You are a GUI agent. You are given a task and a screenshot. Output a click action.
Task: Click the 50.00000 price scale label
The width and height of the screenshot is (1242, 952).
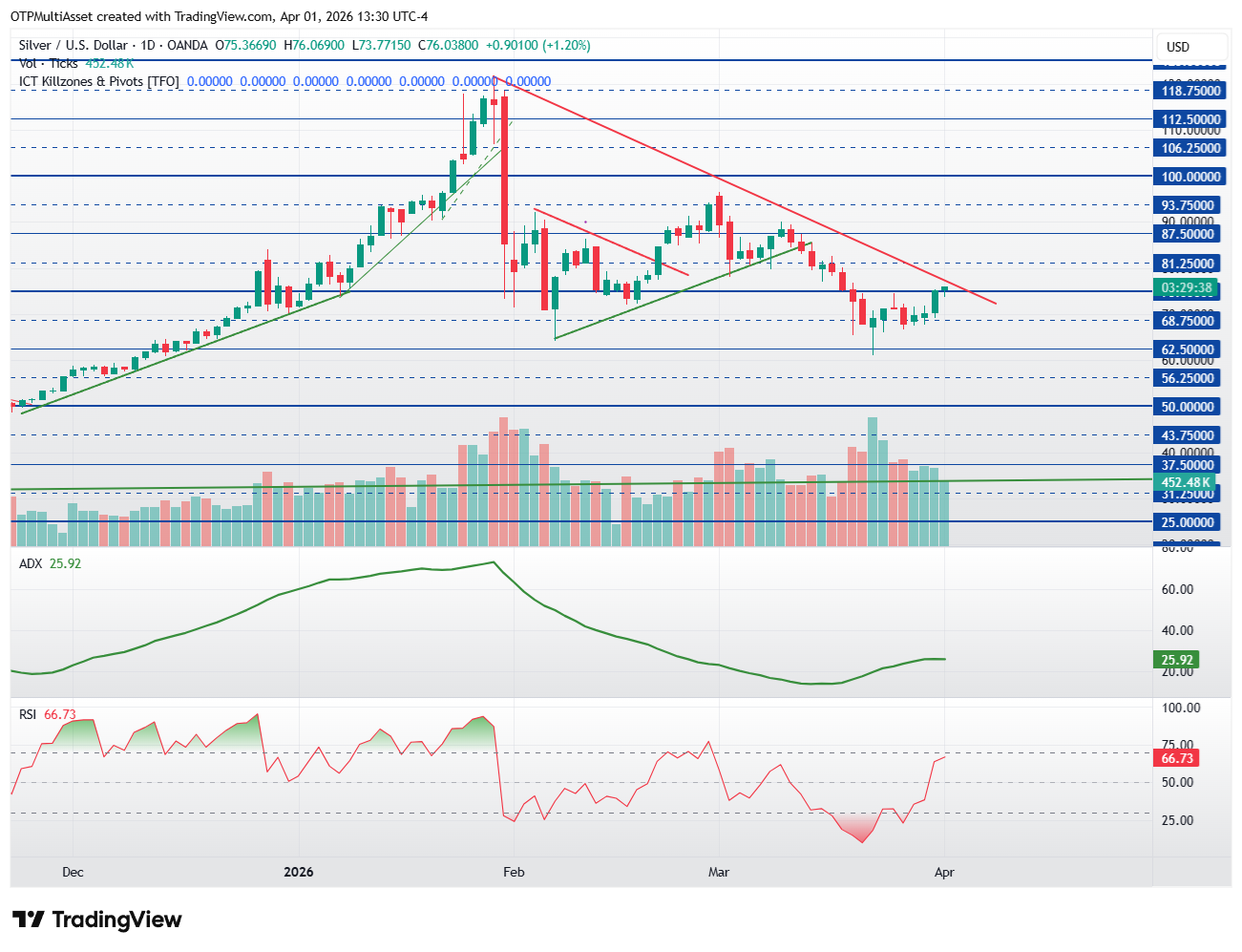tap(1187, 407)
